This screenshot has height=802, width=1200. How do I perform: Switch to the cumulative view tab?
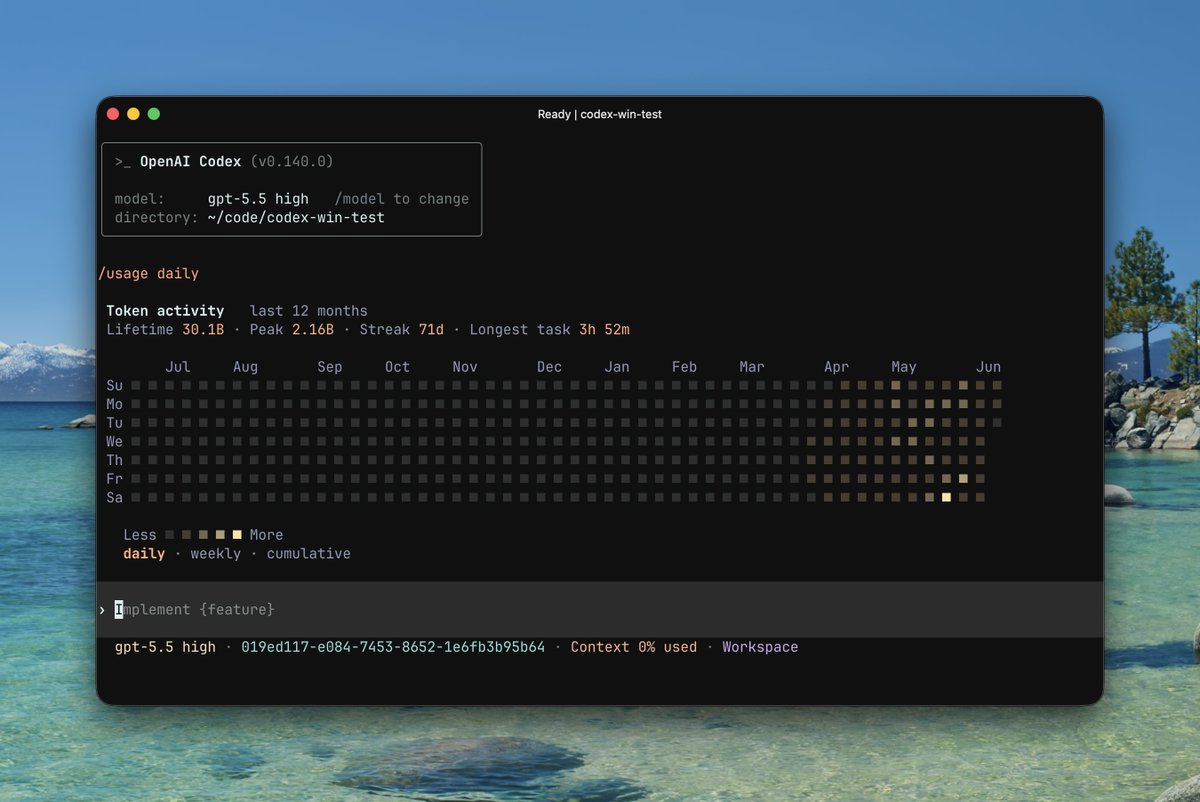tap(309, 554)
